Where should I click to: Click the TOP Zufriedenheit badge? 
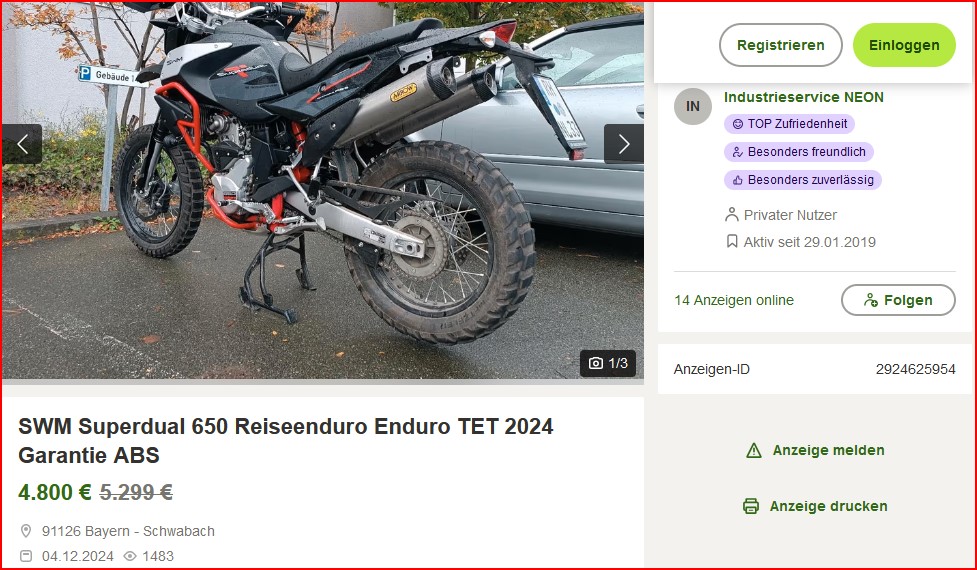click(x=789, y=124)
